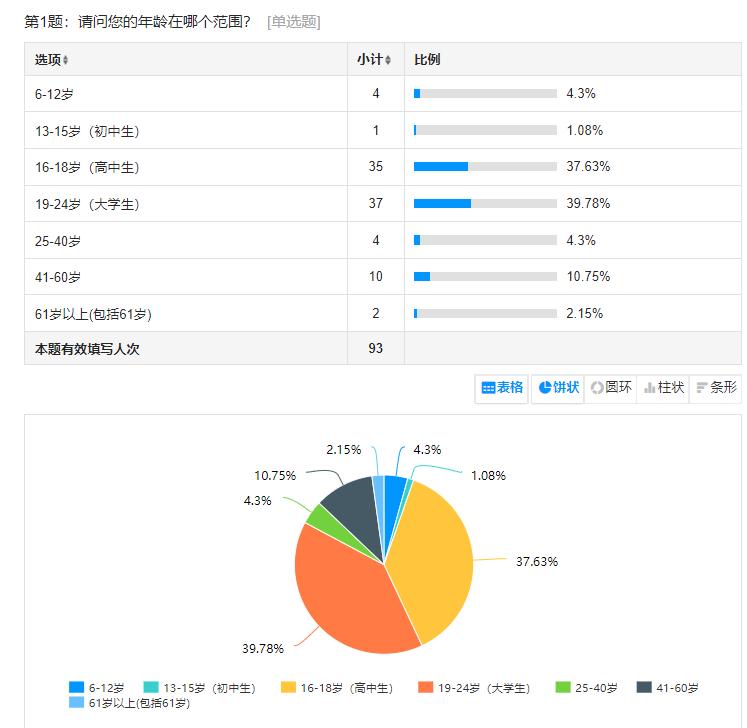
Task: Click the yellow 37.63% pie slice
Action: click(430, 560)
